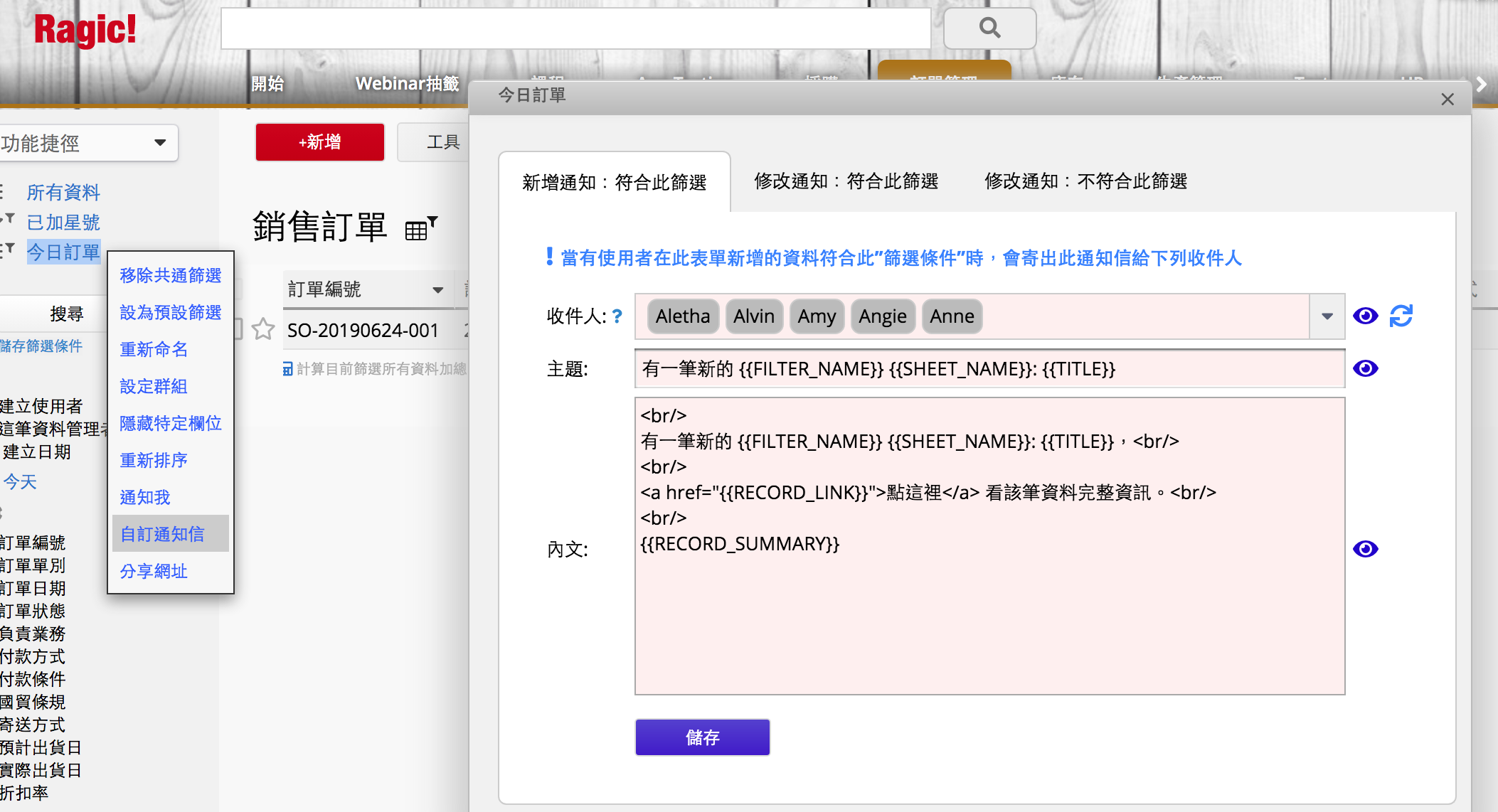Open the recipients dropdown arrow
Image resolution: width=1498 pixels, height=812 pixels.
click(x=1327, y=316)
